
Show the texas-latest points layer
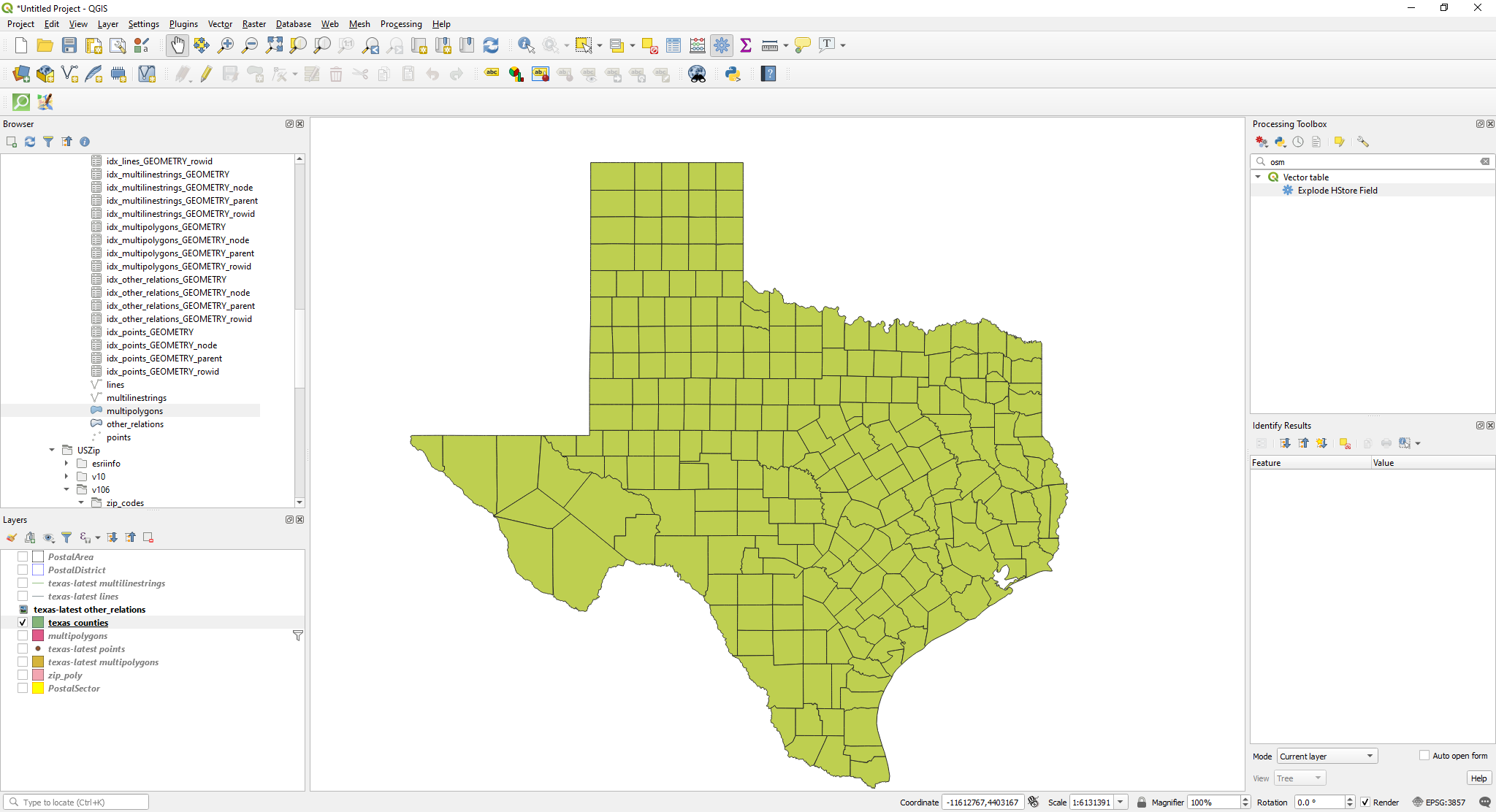click(x=23, y=648)
